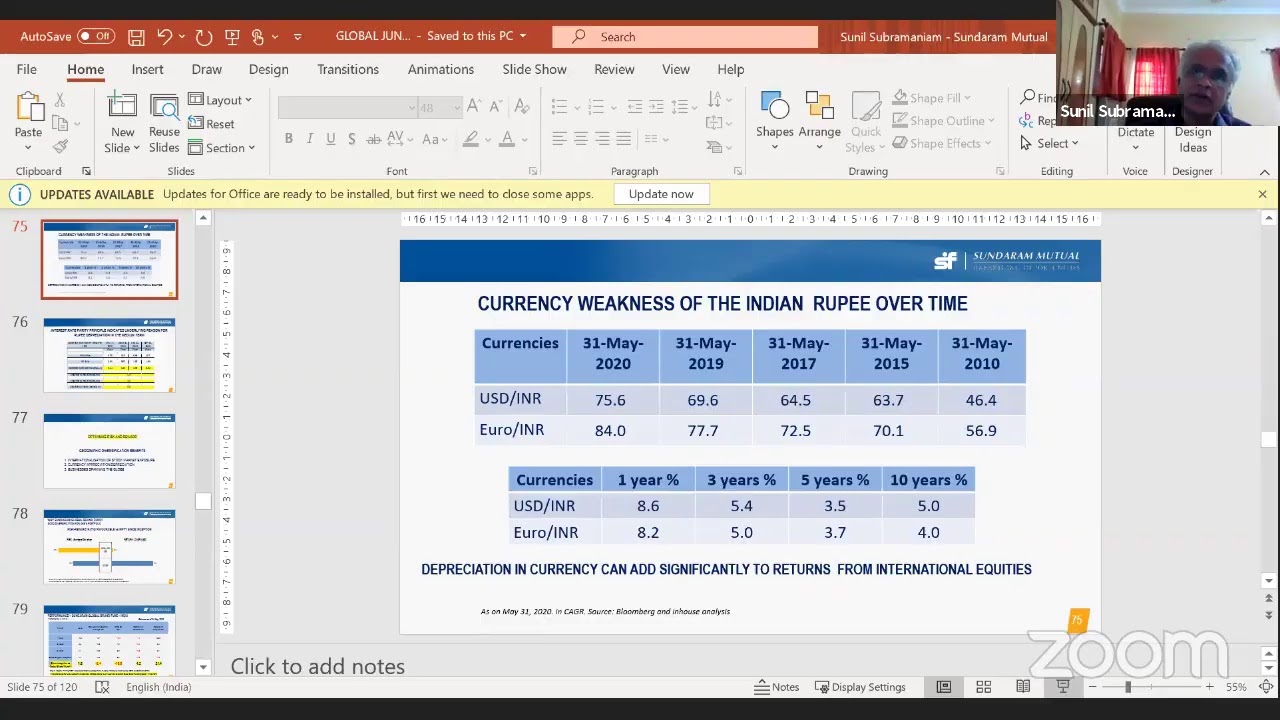Undo the last action
Image resolution: width=1280 pixels, height=720 pixels.
[165, 36]
